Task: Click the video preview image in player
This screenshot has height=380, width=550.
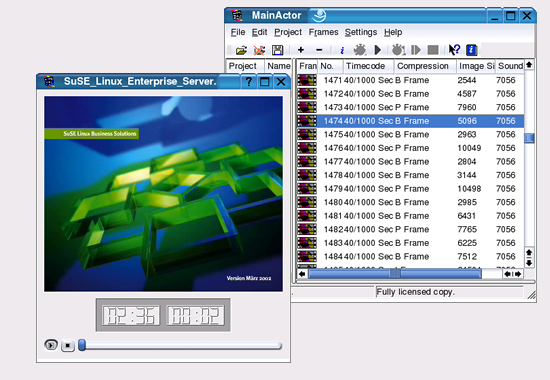Action: [163, 194]
